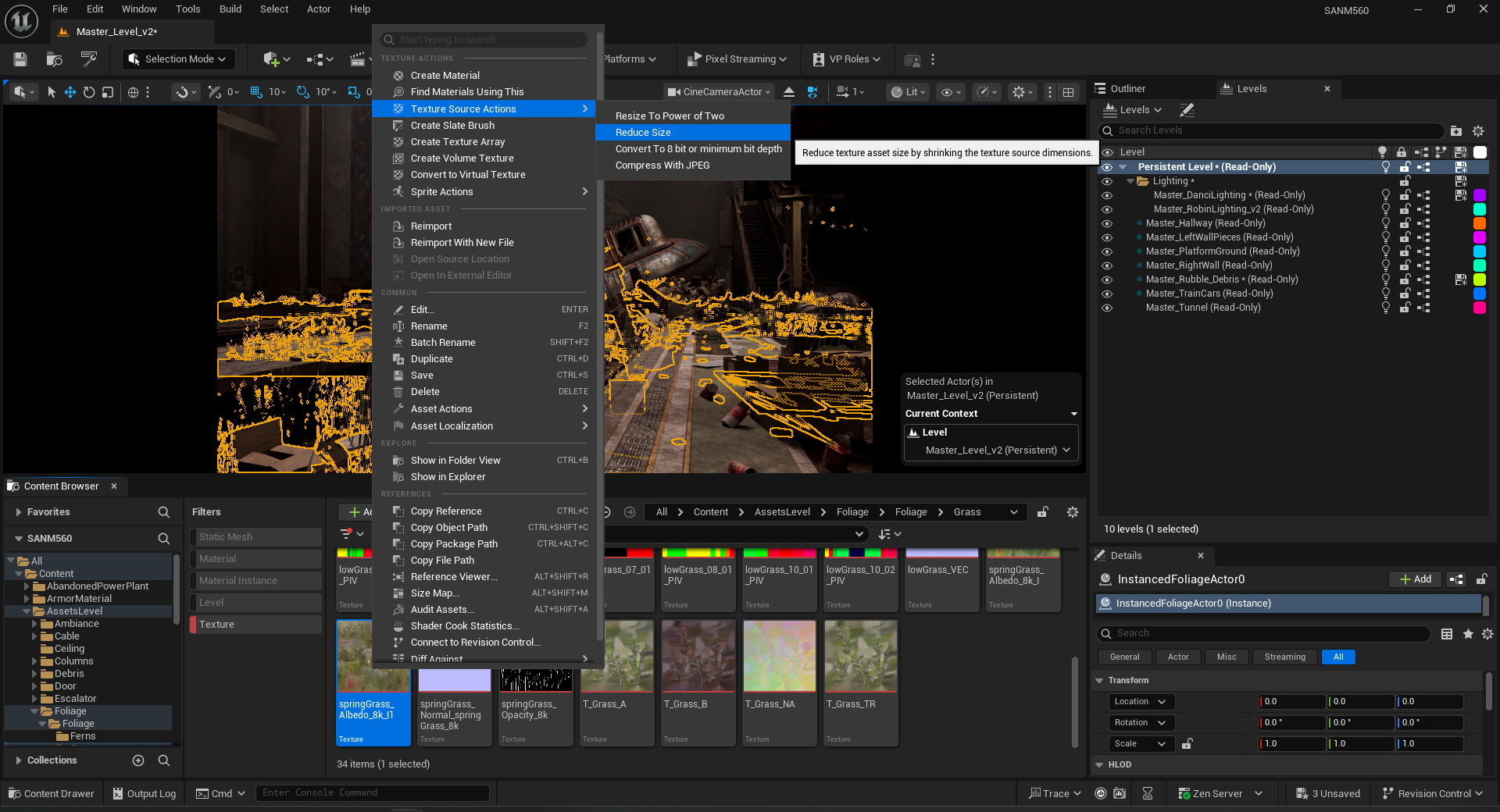Click the Add button in Details
1500x812 pixels.
(x=1415, y=579)
